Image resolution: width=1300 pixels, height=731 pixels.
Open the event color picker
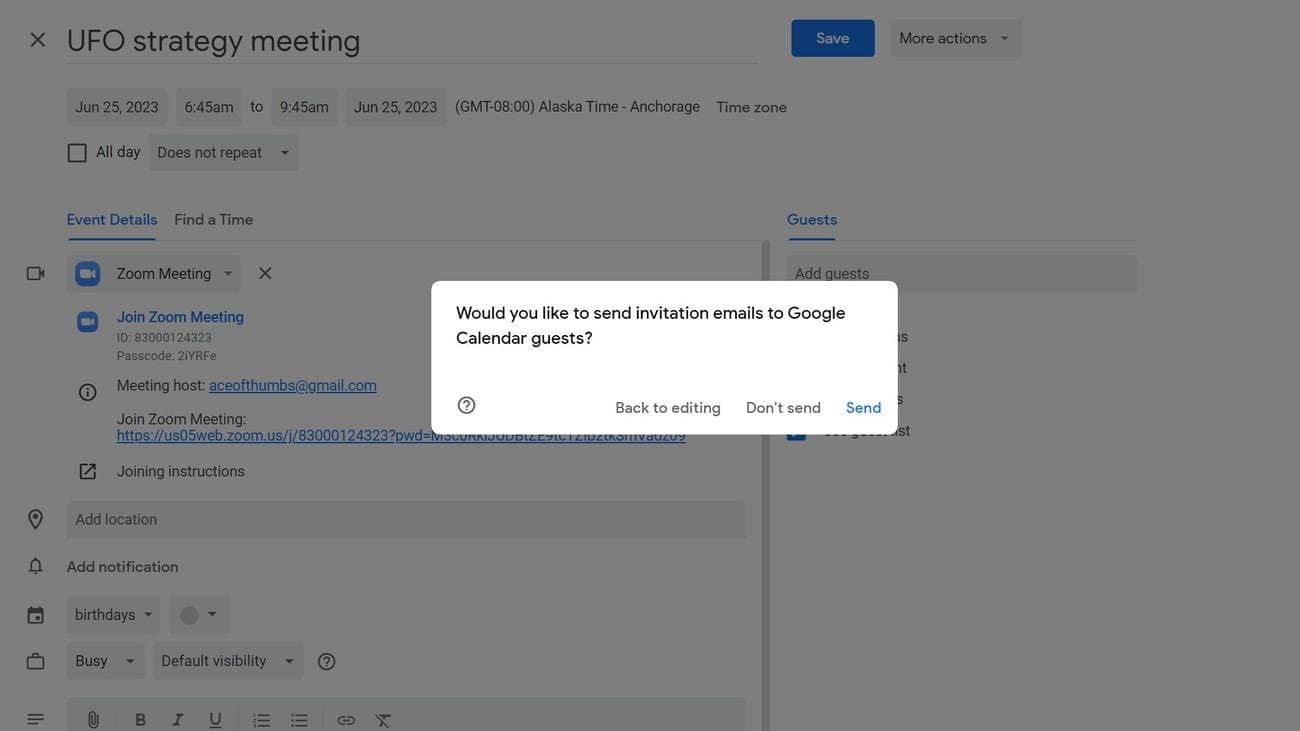(x=199, y=615)
